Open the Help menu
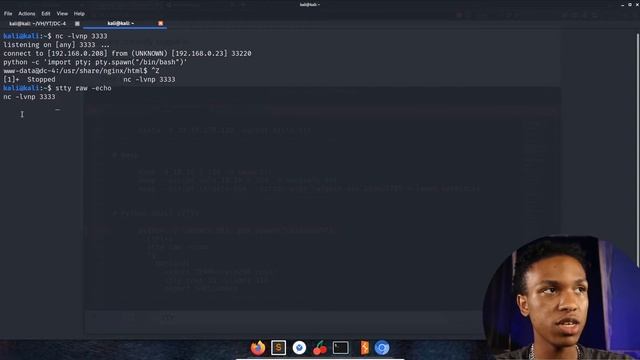The image size is (640, 360). point(79,13)
